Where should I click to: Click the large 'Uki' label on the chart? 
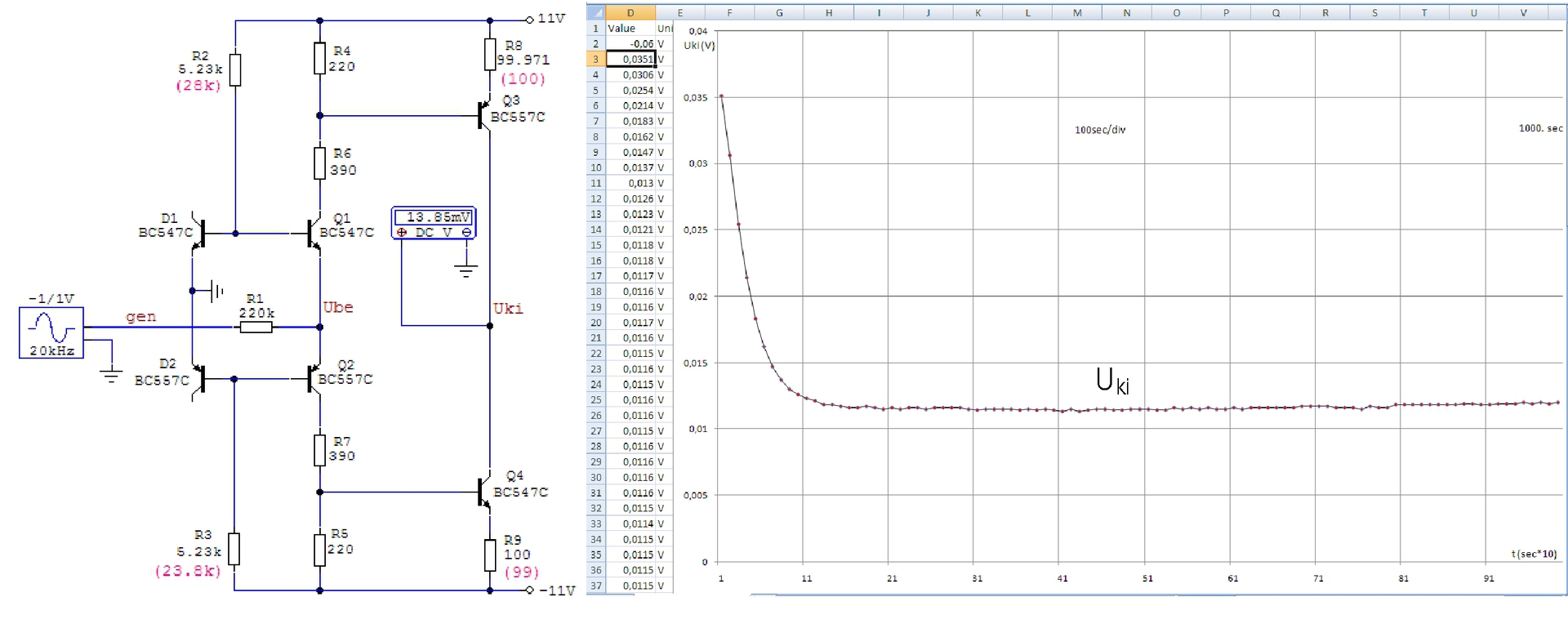[x=1112, y=381]
